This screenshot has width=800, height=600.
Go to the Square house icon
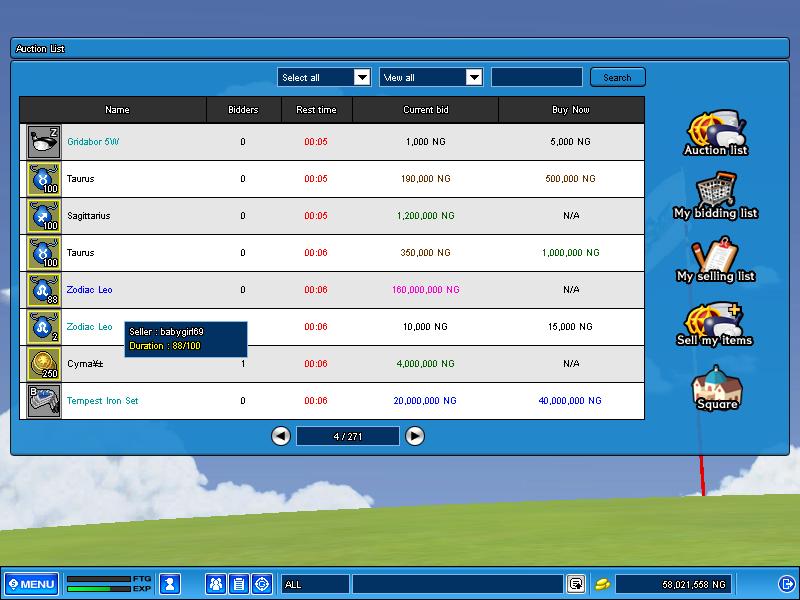(716, 386)
